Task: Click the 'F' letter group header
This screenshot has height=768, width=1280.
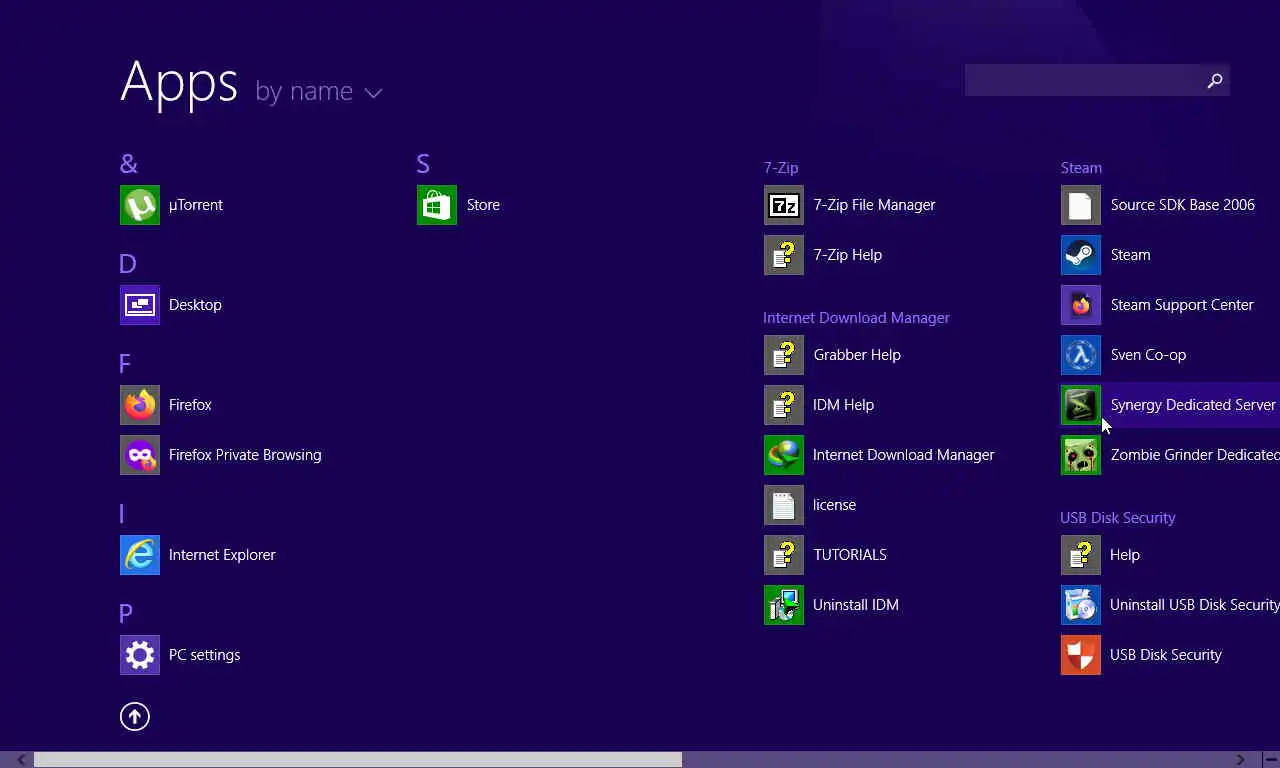Action: 125,364
